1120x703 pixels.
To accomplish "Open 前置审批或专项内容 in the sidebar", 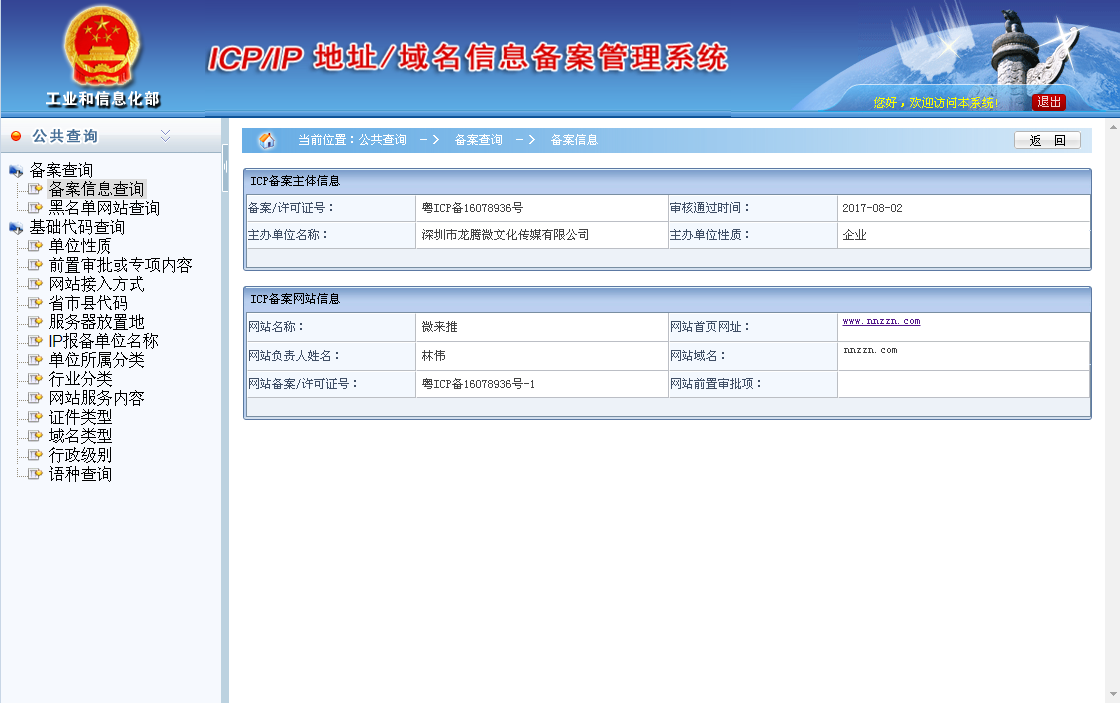I will coord(120,265).
